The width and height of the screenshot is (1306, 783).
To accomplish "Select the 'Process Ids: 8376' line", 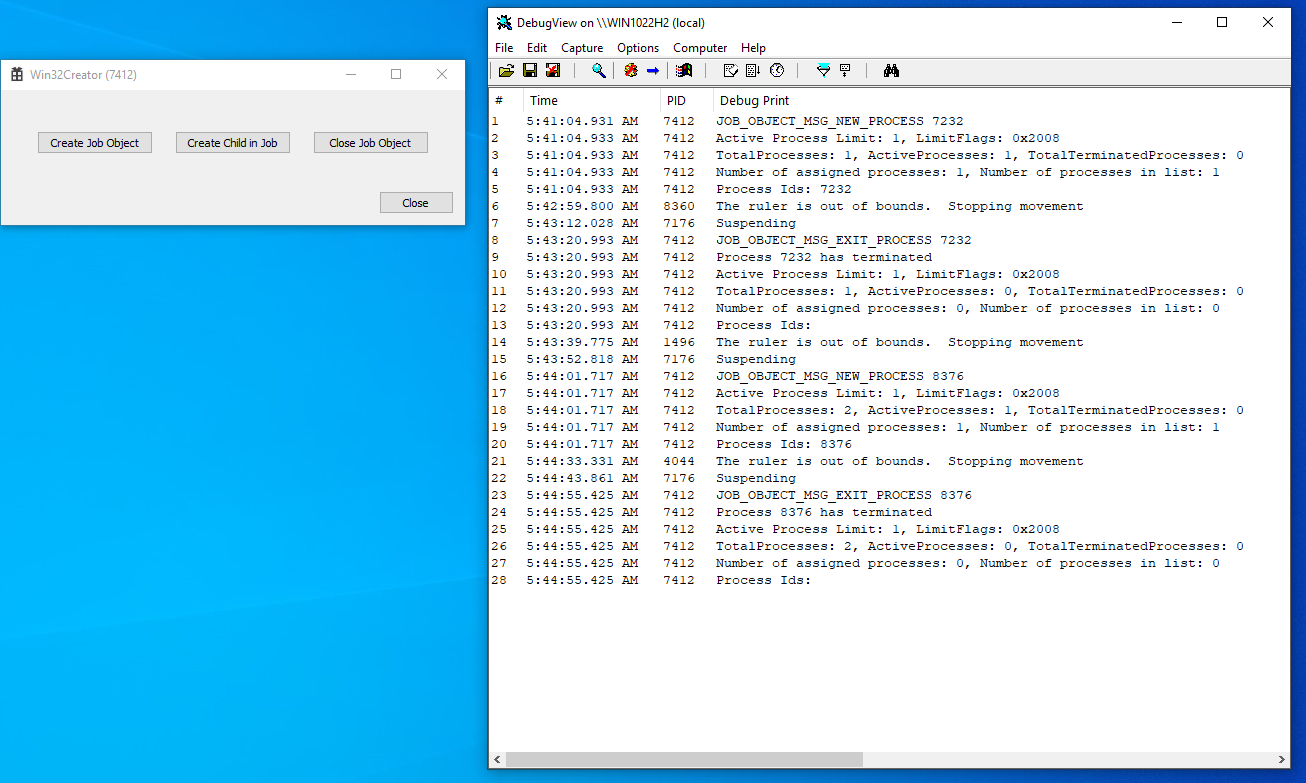I will click(x=784, y=444).
